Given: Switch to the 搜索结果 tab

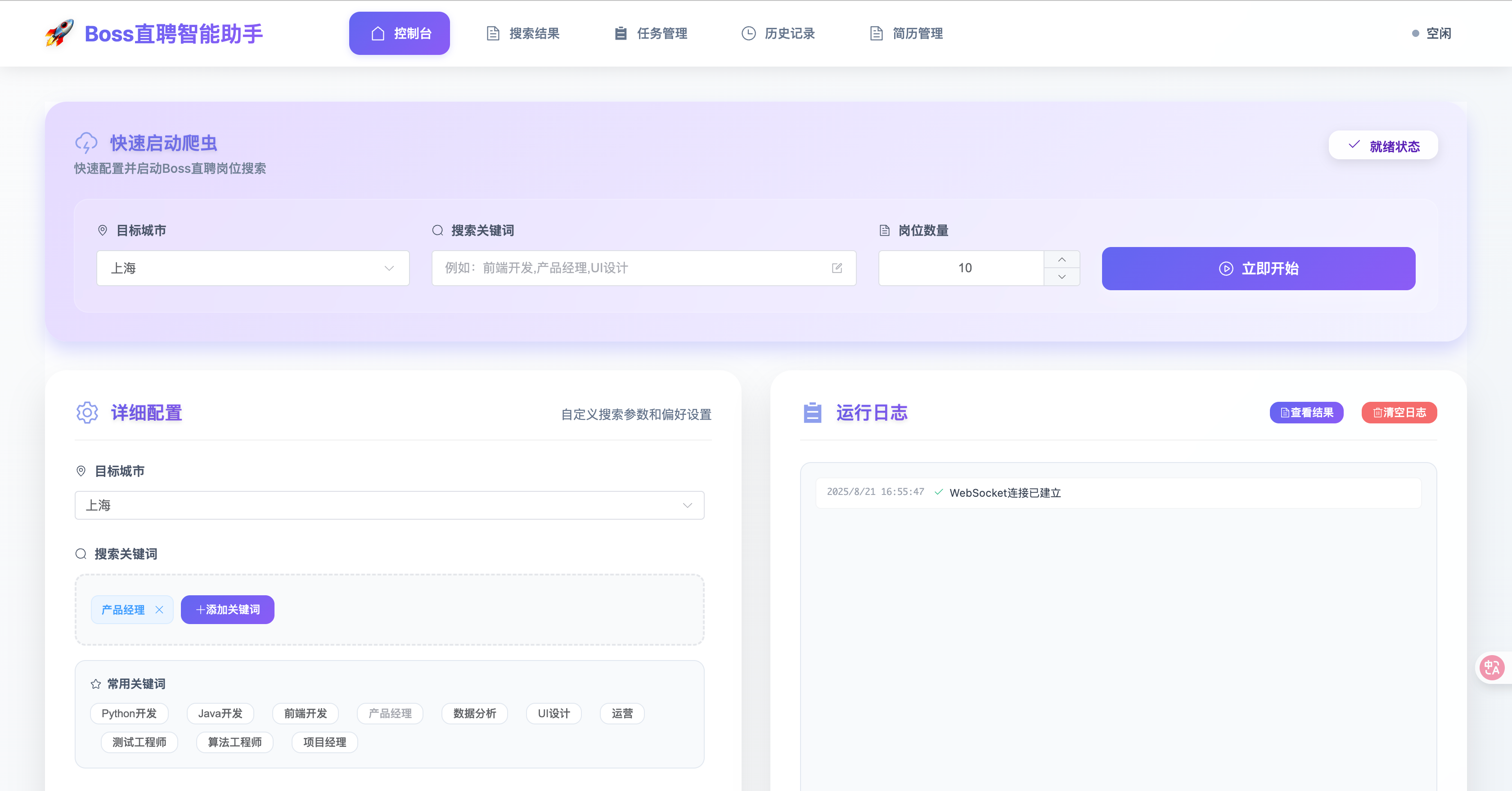Looking at the screenshot, I should [x=523, y=33].
